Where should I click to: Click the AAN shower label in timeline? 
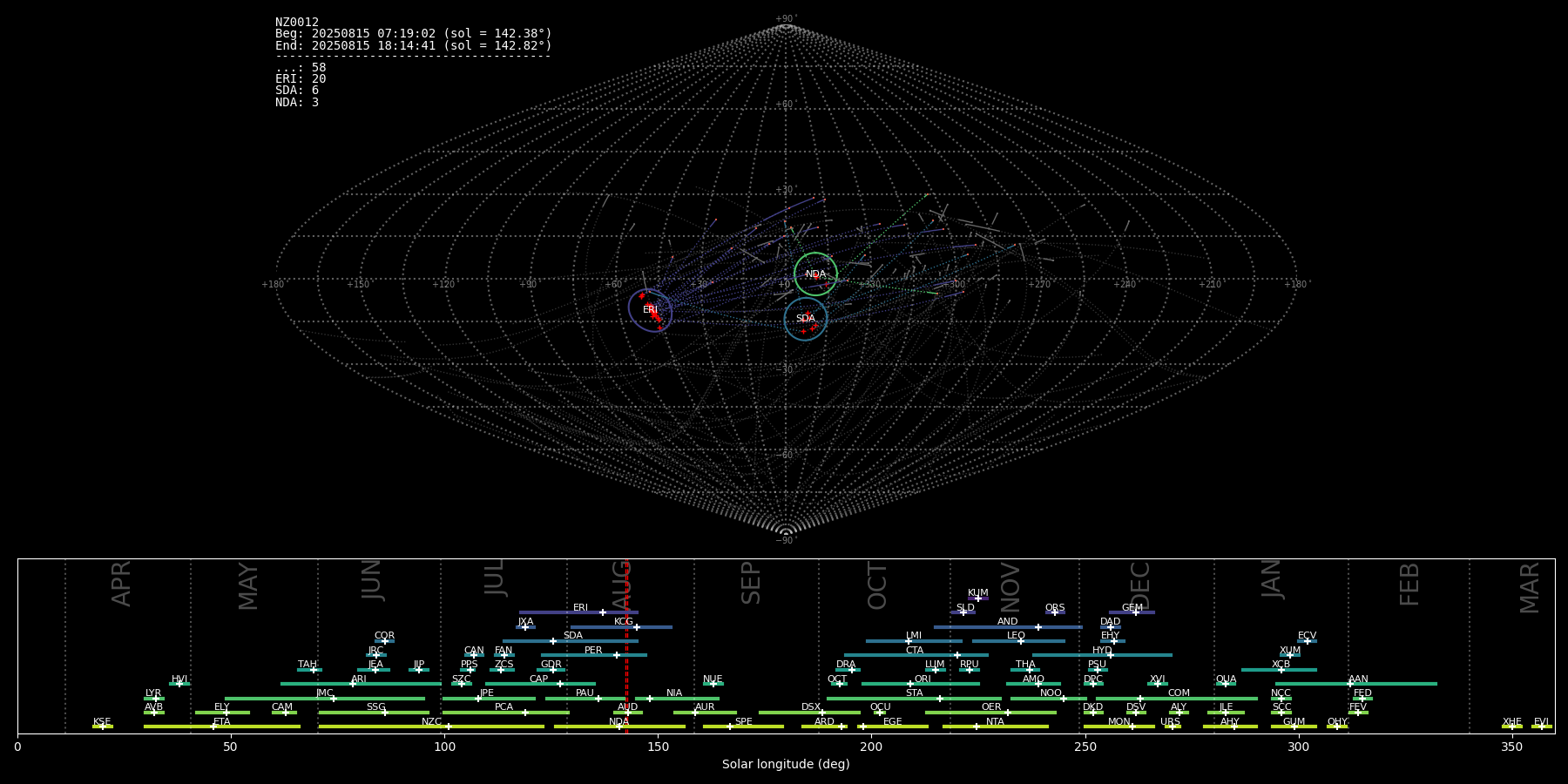click(1358, 679)
